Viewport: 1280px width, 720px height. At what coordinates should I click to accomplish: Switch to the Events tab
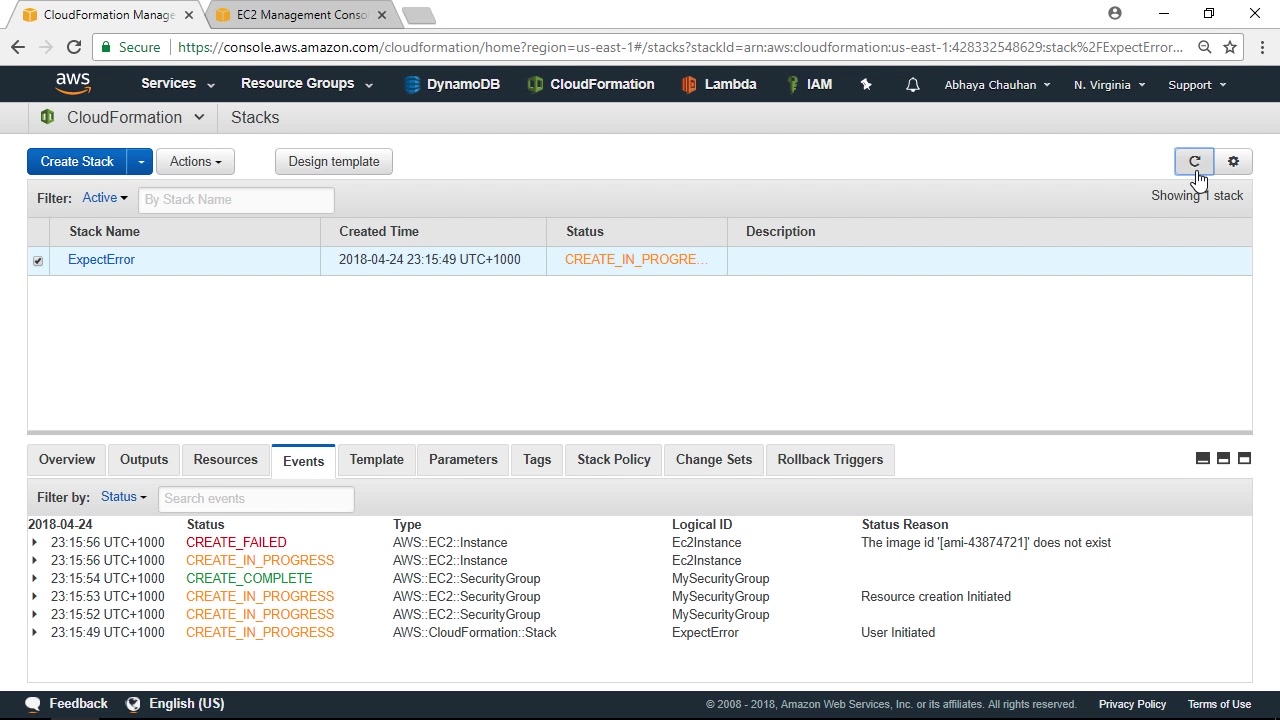(303, 460)
